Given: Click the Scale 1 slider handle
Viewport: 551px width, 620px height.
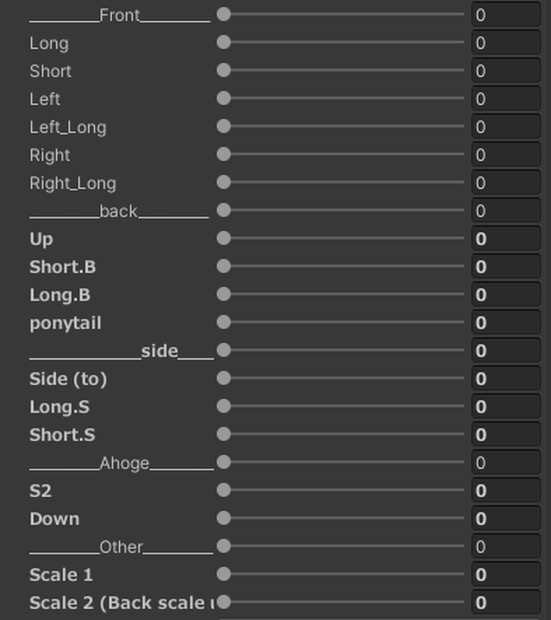Looking at the screenshot, I should pos(223,574).
